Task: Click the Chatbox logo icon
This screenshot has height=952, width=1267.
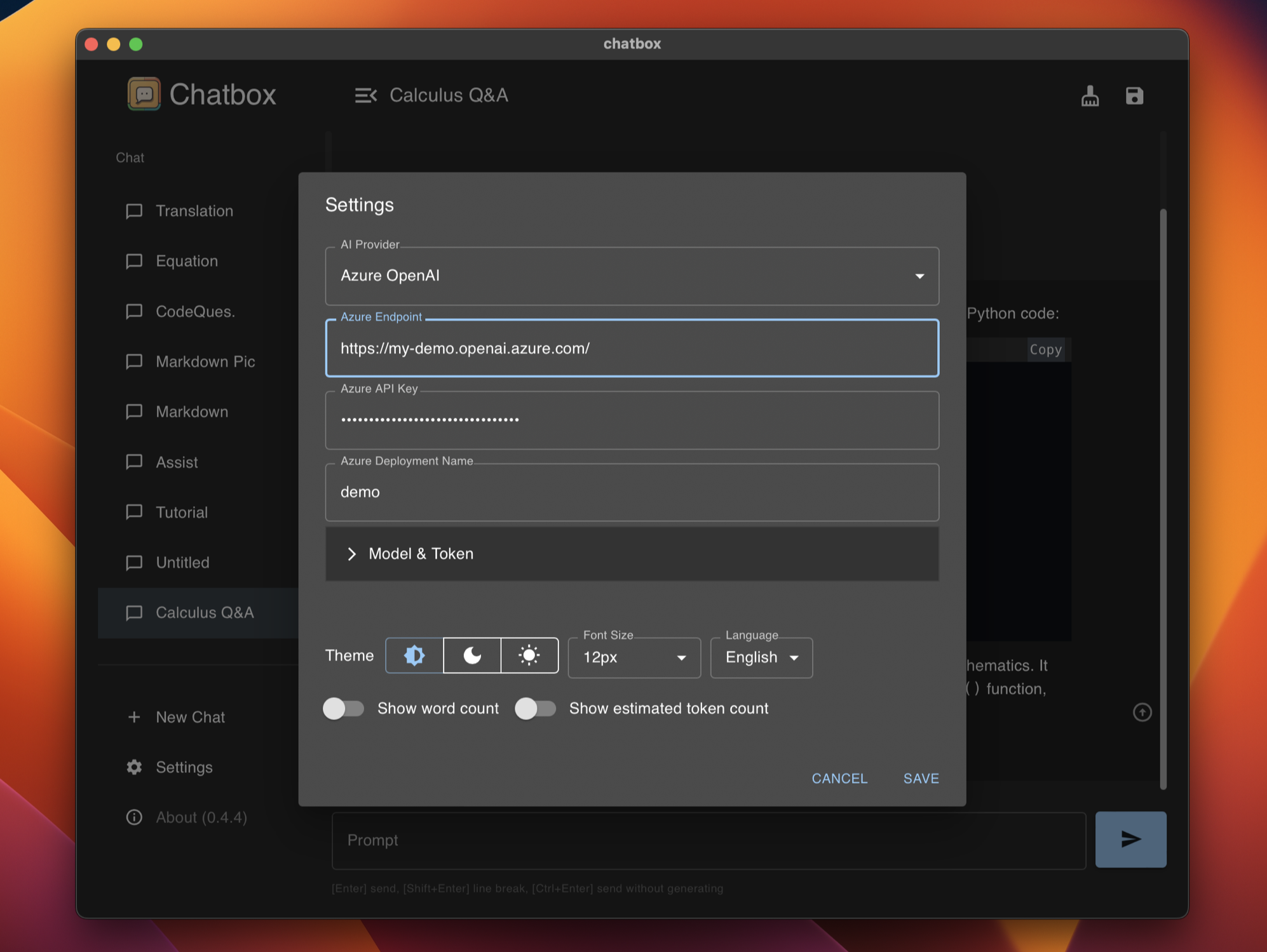Action: click(144, 94)
